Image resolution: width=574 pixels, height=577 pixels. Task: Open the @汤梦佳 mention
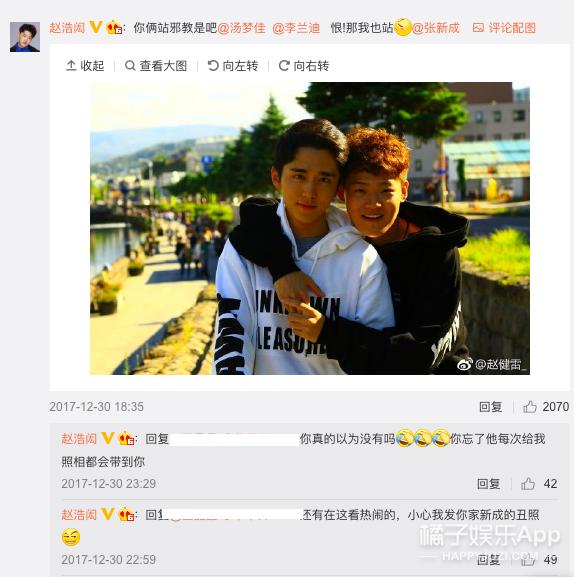[x=241, y=28]
